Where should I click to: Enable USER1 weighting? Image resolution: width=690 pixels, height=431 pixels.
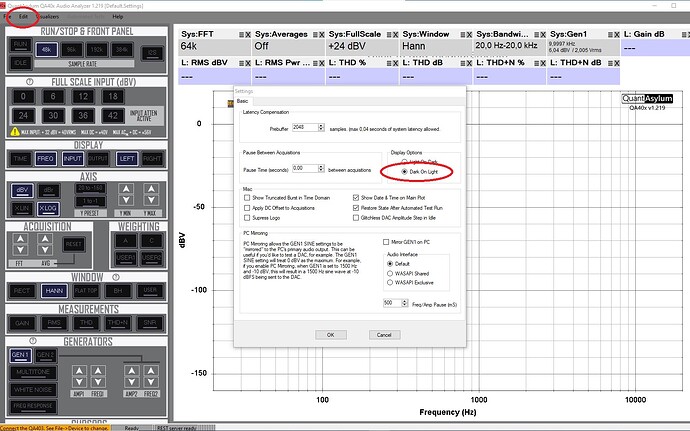click(x=125, y=258)
